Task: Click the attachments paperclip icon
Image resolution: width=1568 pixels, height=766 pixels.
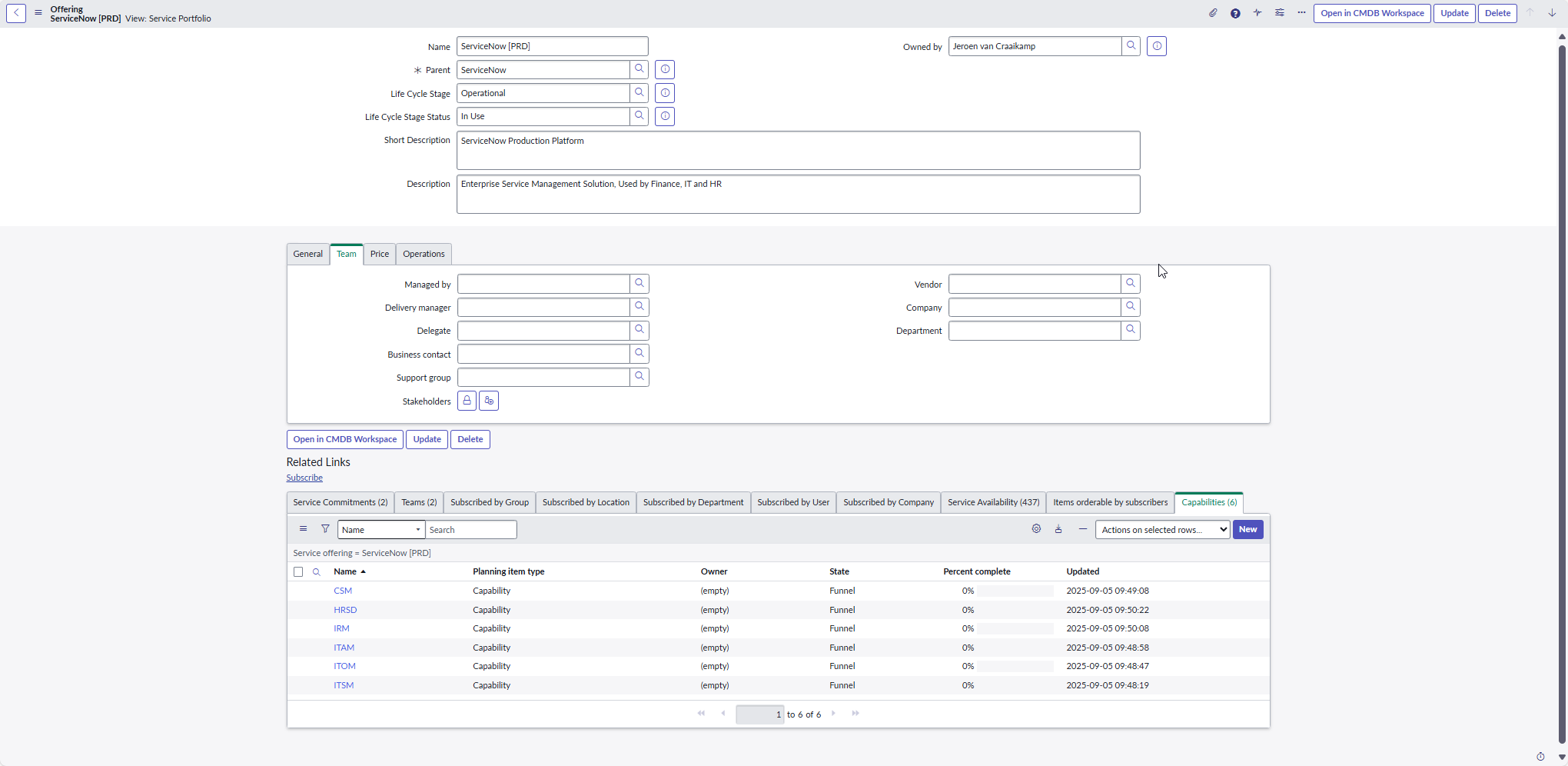Action: [1213, 13]
